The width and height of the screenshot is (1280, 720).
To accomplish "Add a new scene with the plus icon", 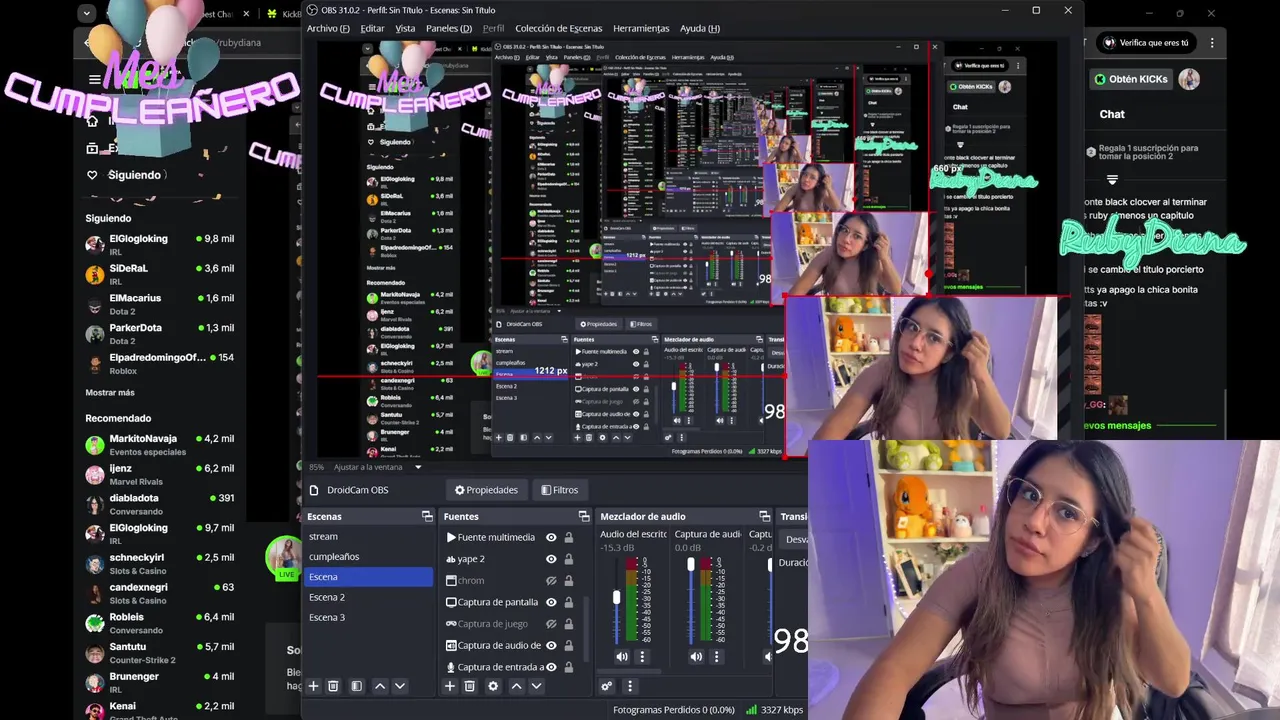I will click(x=313, y=686).
